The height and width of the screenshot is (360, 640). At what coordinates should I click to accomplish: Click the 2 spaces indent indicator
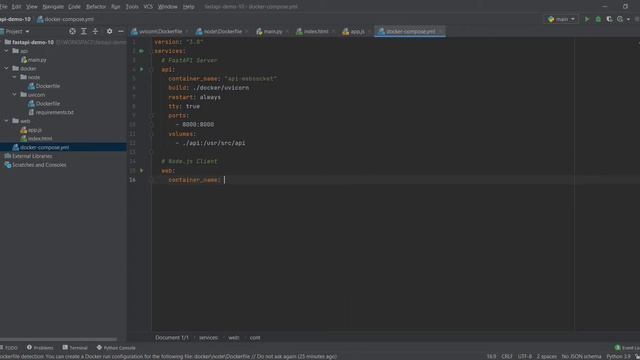(547, 357)
